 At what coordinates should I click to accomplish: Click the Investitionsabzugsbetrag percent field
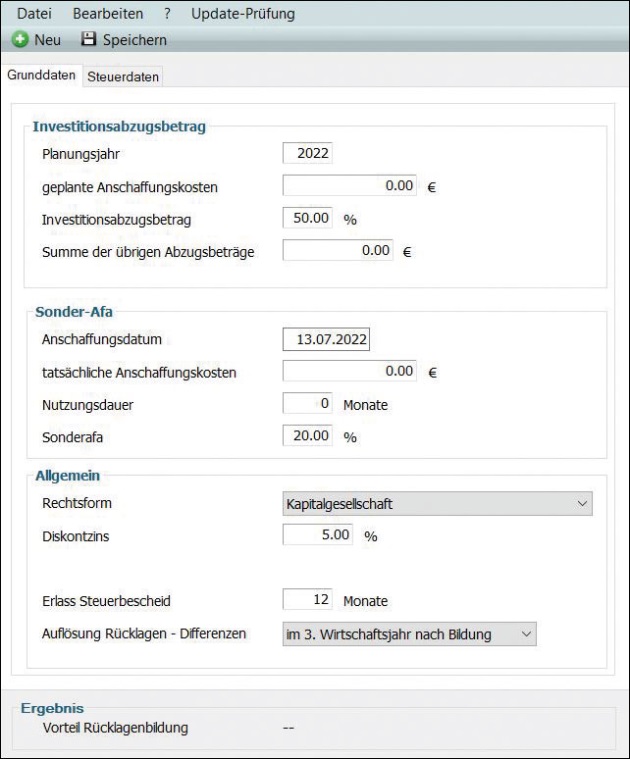pyautogui.click(x=309, y=218)
